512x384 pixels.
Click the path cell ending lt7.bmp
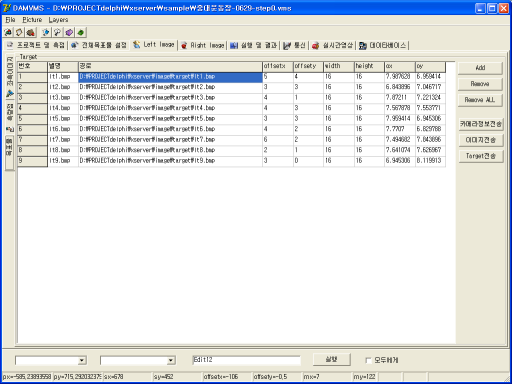tap(170, 140)
